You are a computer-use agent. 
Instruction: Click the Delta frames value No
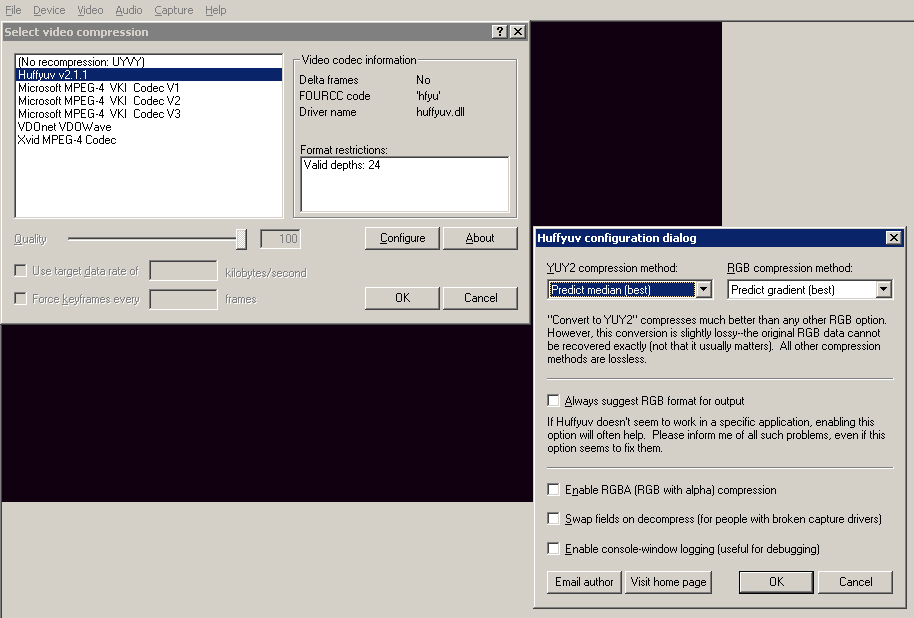point(423,80)
